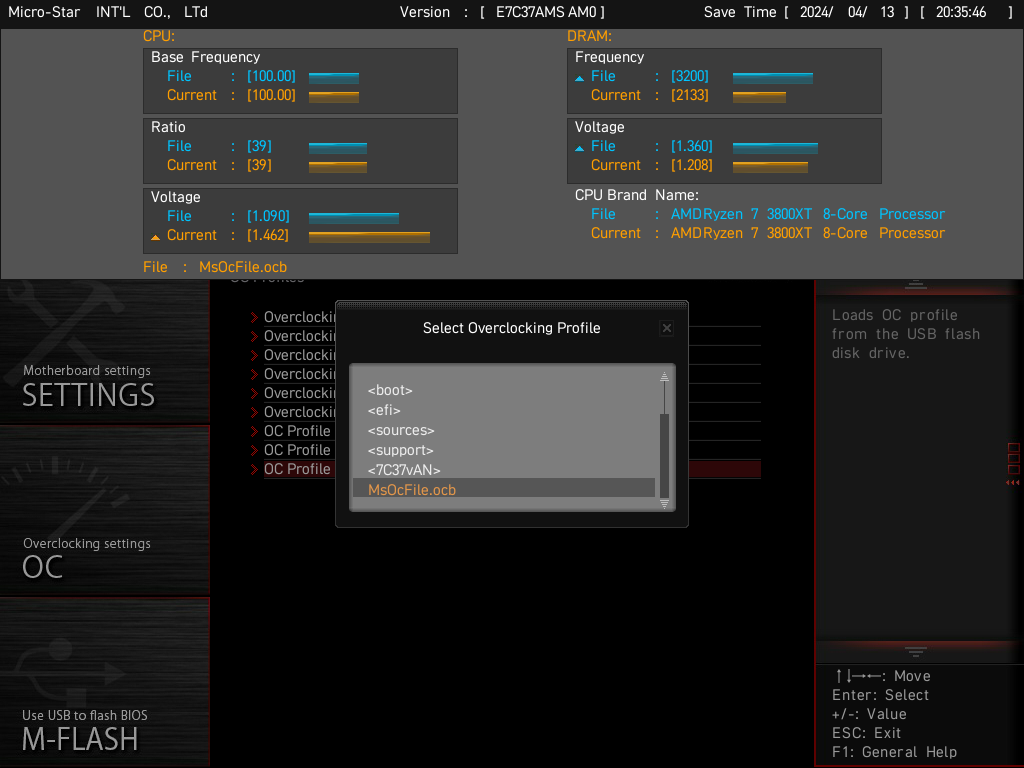The height and width of the screenshot is (768, 1024).
Task: Click CPU Ratio Current value [39]
Action: [x=259, y=165]
